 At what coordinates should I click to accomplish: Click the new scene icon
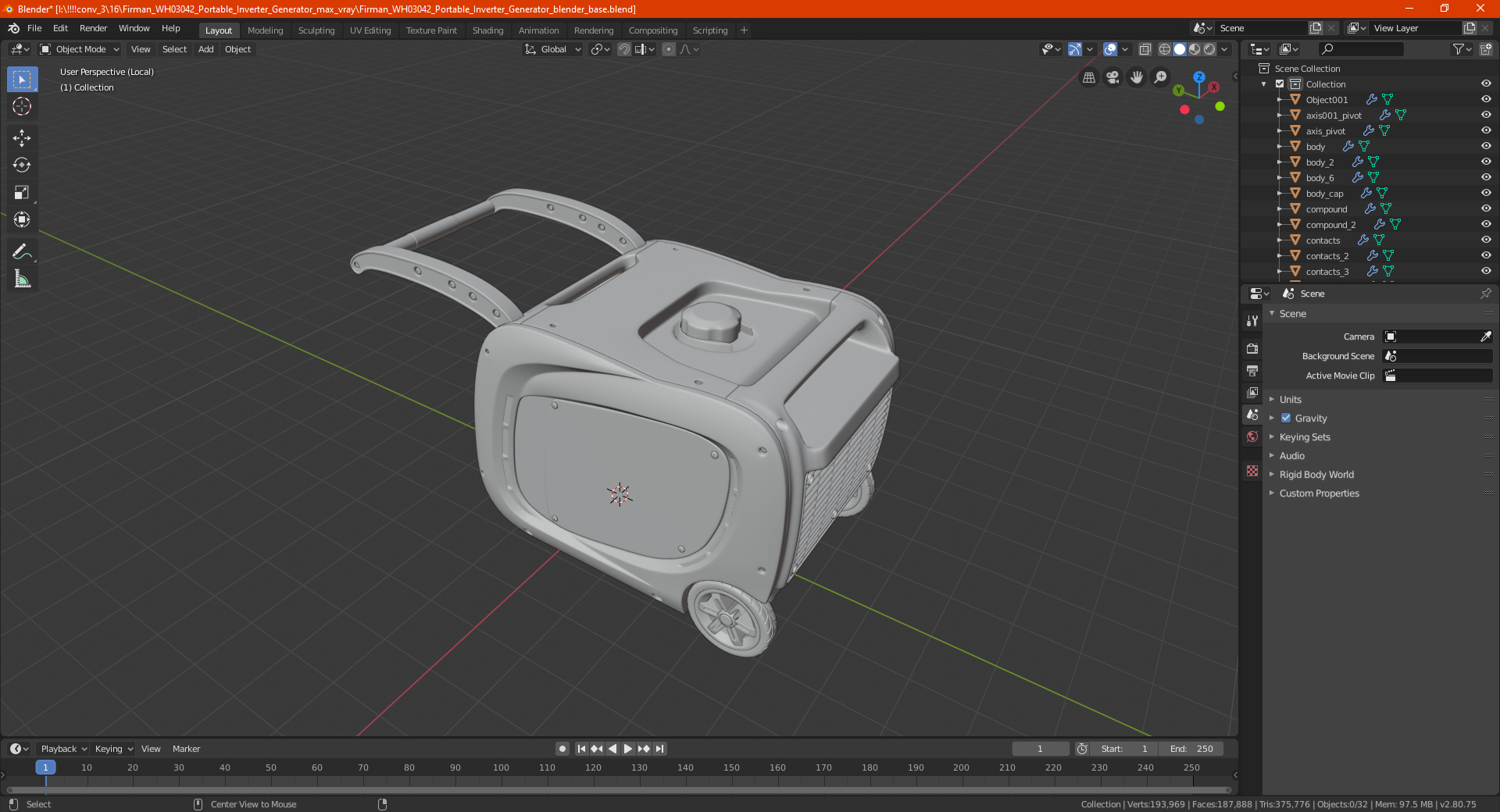(x=1316, y=28)
